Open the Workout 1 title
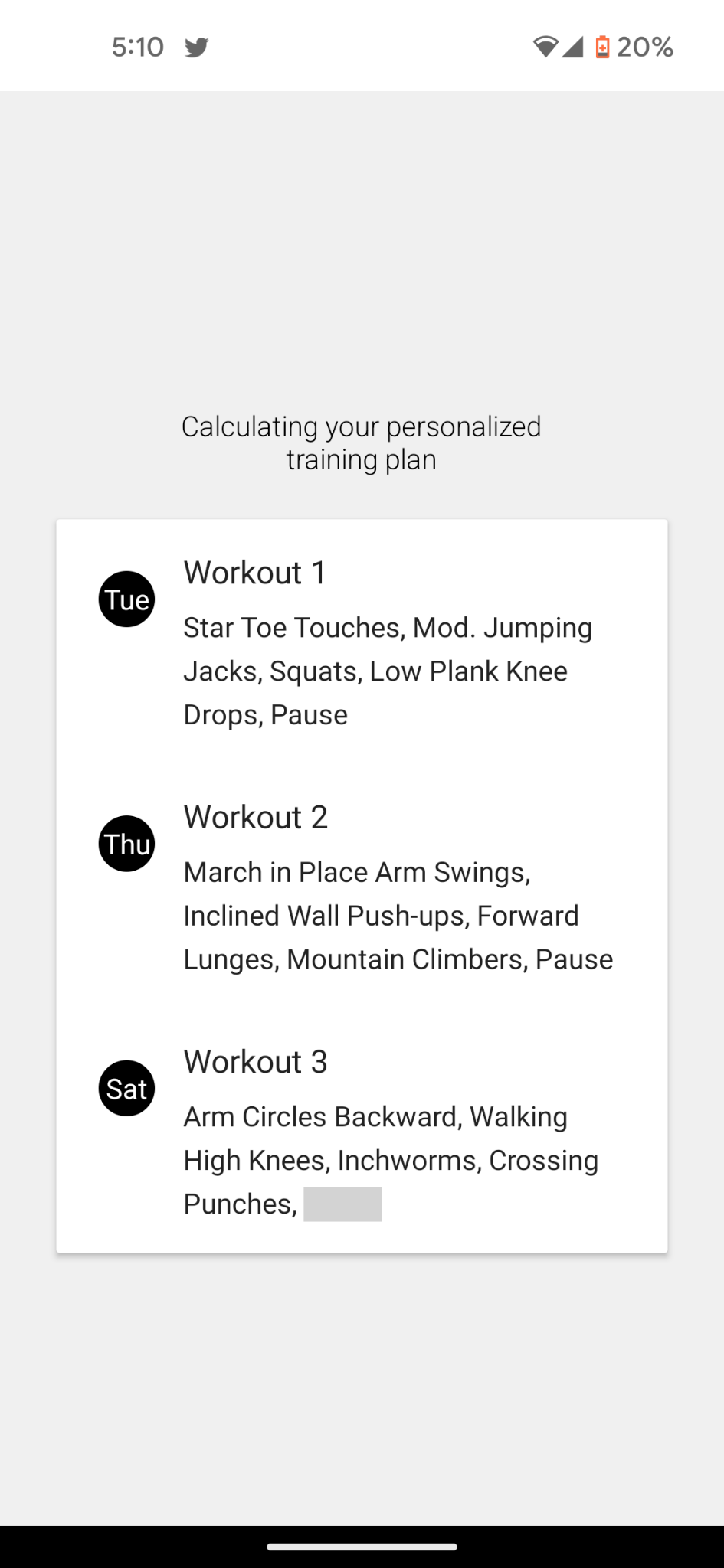Screen dimensions: 724x1568 (255, 573)
